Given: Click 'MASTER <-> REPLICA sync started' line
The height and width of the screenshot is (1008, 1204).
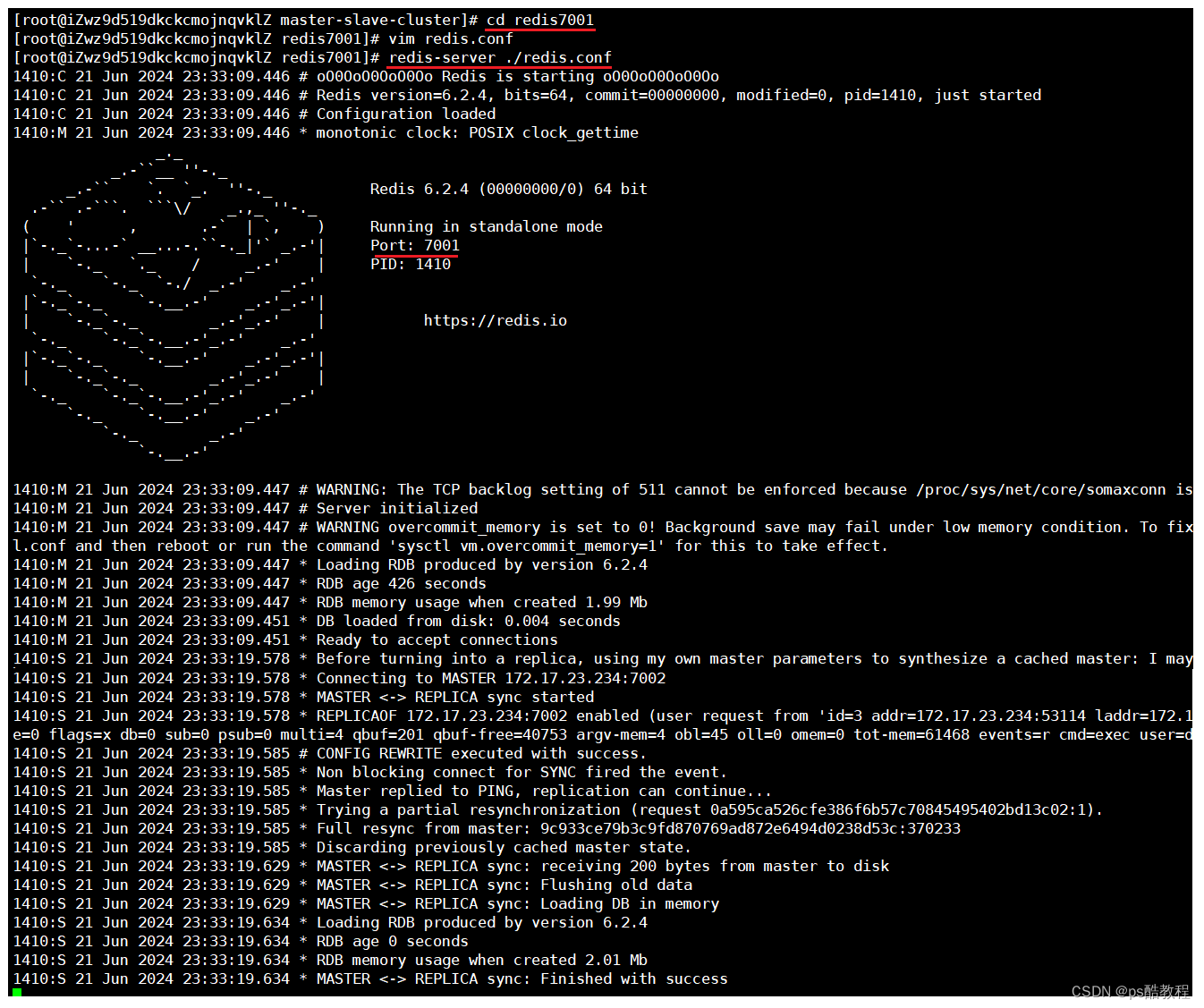Looking at the screenshot, I should click(x=303, y=697).
